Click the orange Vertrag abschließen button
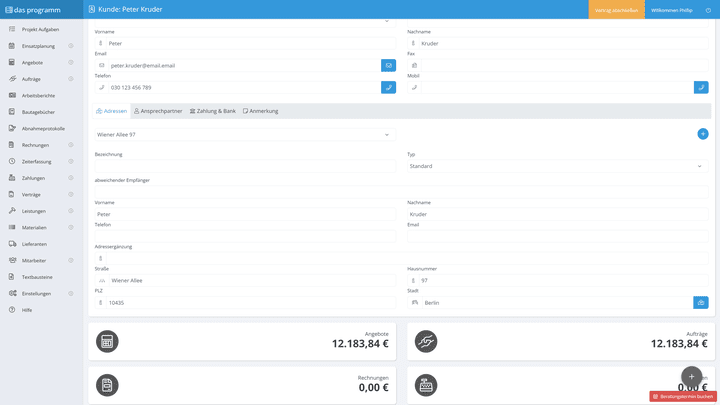 point(616,10)
